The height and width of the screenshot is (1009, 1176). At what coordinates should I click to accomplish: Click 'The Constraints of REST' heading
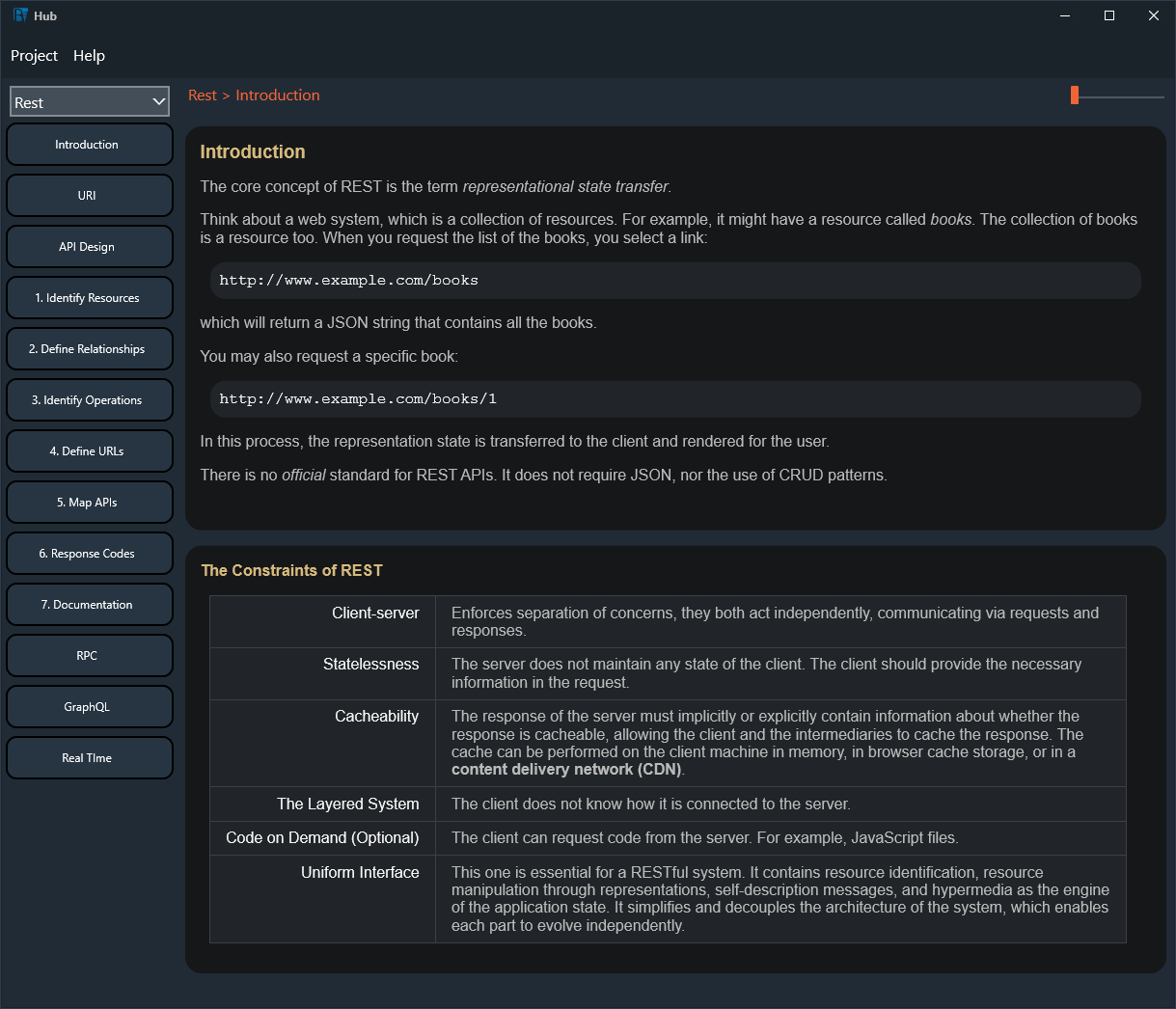[x=291, y=570]
